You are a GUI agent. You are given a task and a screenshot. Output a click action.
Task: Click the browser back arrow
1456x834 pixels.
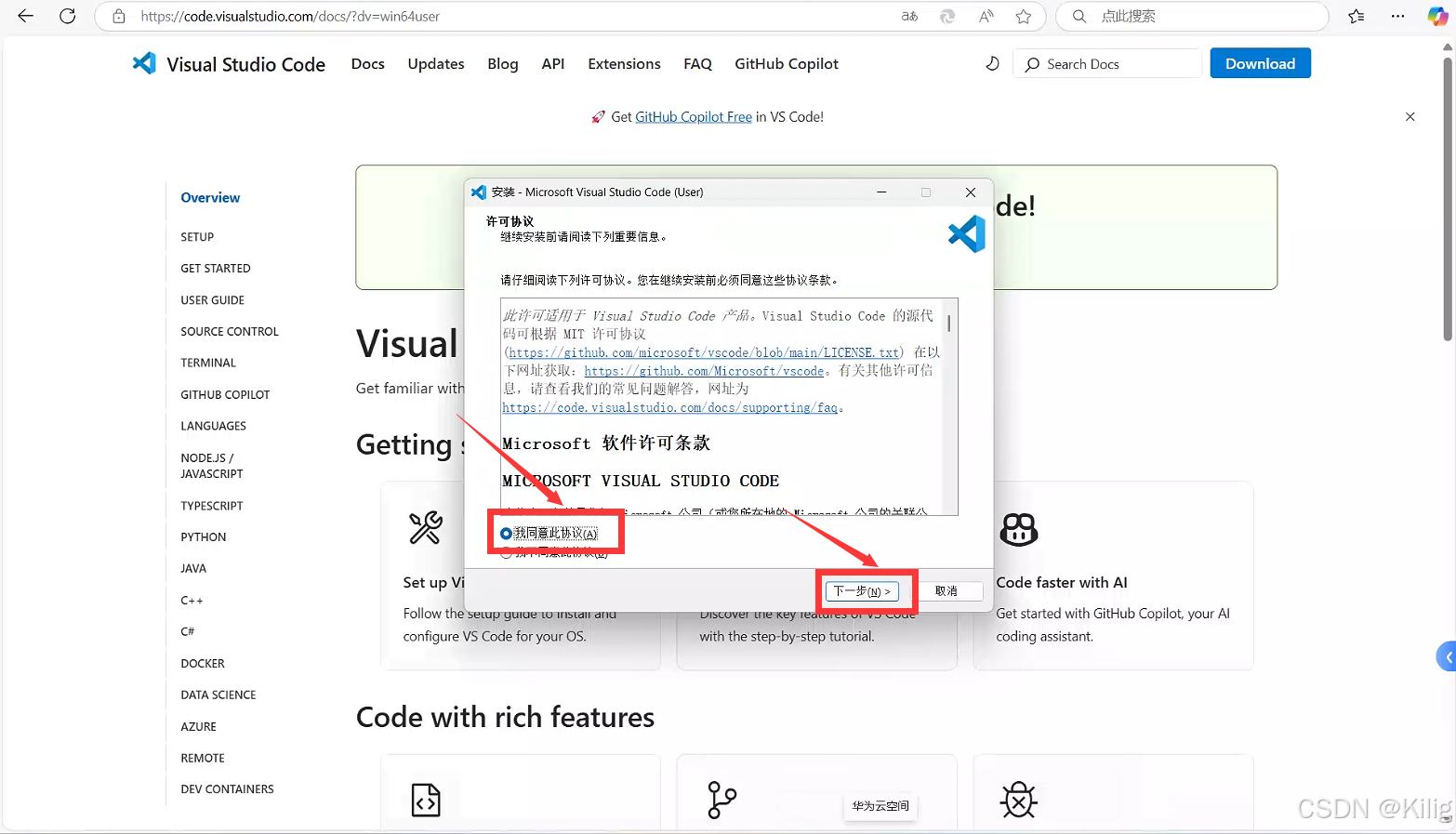[x=25, y=16]
